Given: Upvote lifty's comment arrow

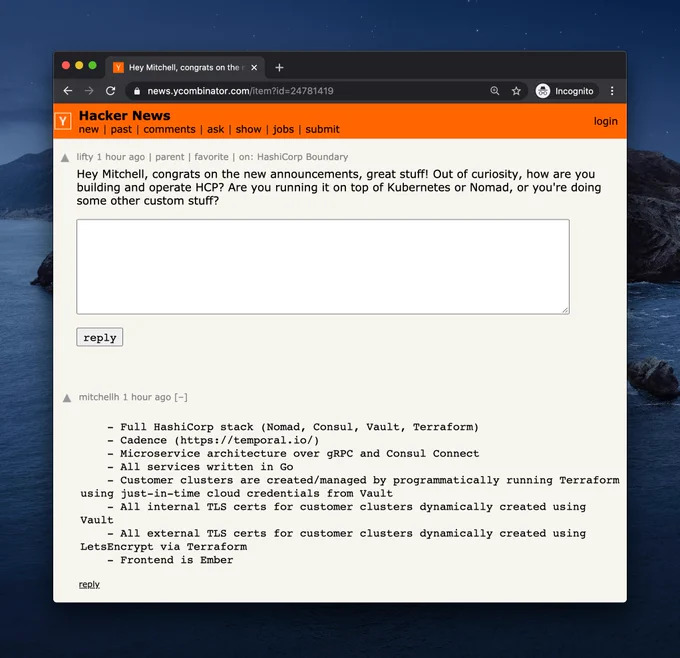Looking at the screenshot, I should coord(65,158).
